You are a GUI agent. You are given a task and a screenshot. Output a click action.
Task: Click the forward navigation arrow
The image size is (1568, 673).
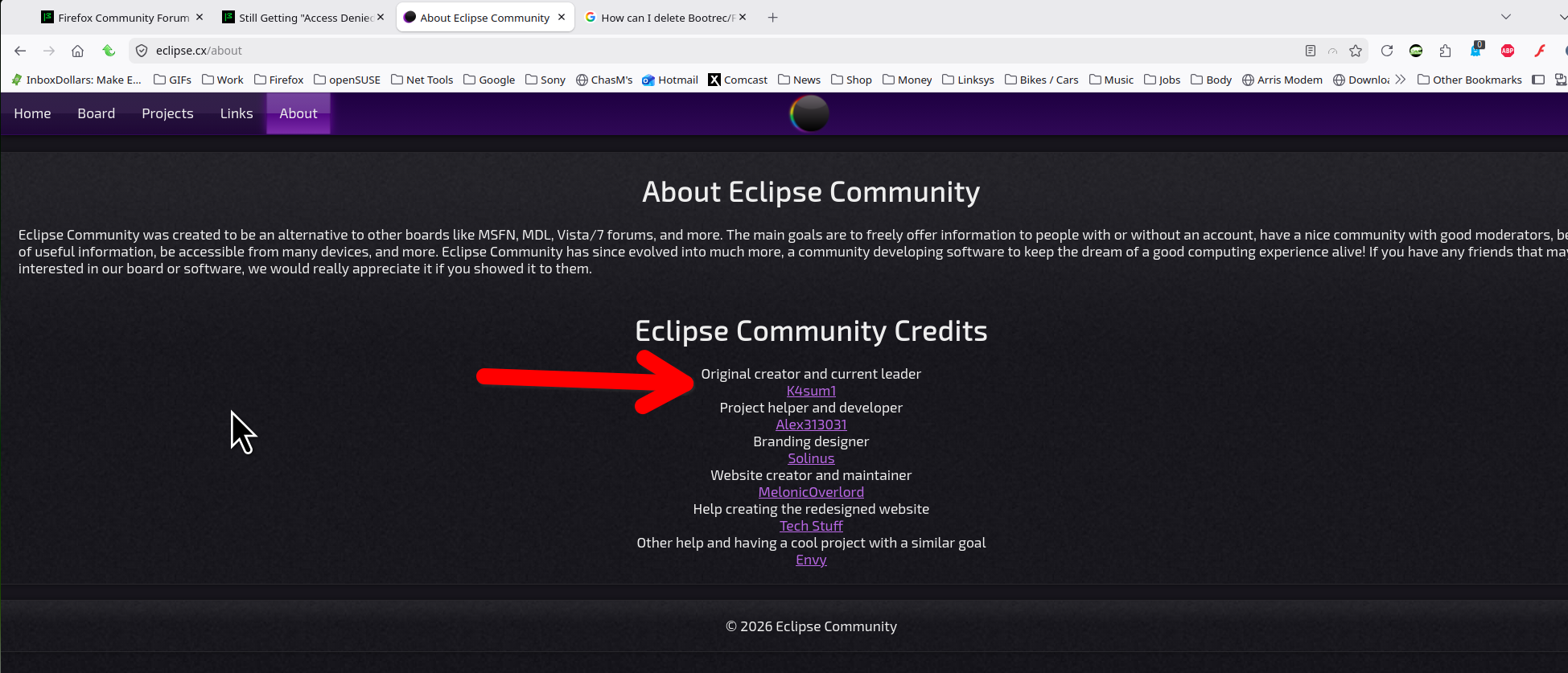(x=49, y=51)
